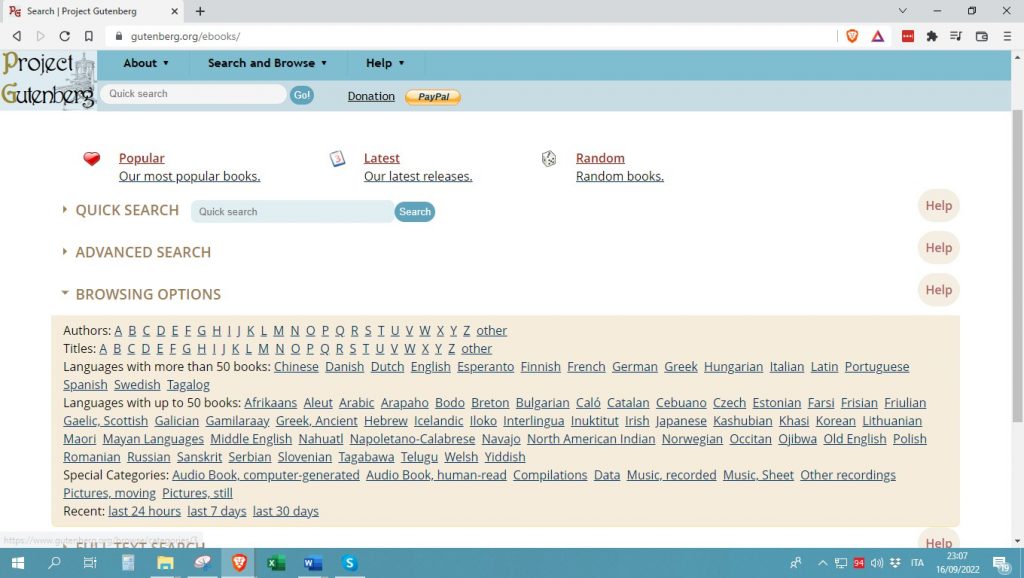Expand the QUICK SEARCH section
This screenshot has height=578, width=1024.
[126, 210]
